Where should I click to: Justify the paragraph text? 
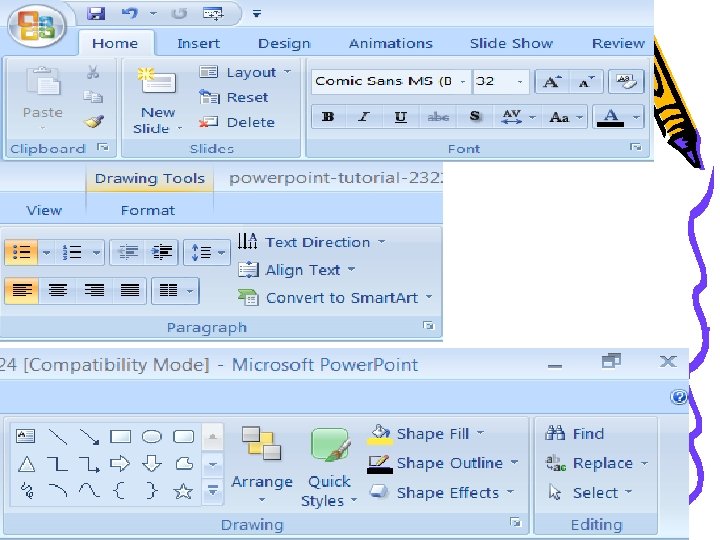pos(129,291)
